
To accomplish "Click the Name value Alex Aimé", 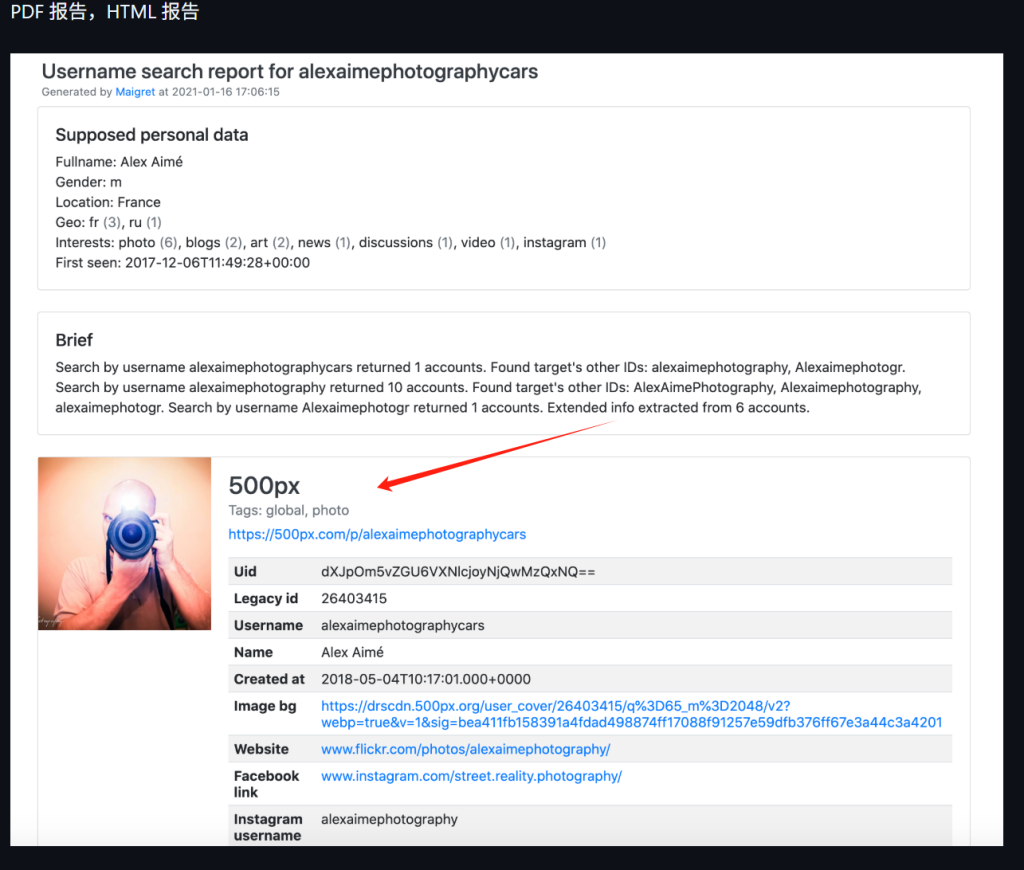I will 352,652.
